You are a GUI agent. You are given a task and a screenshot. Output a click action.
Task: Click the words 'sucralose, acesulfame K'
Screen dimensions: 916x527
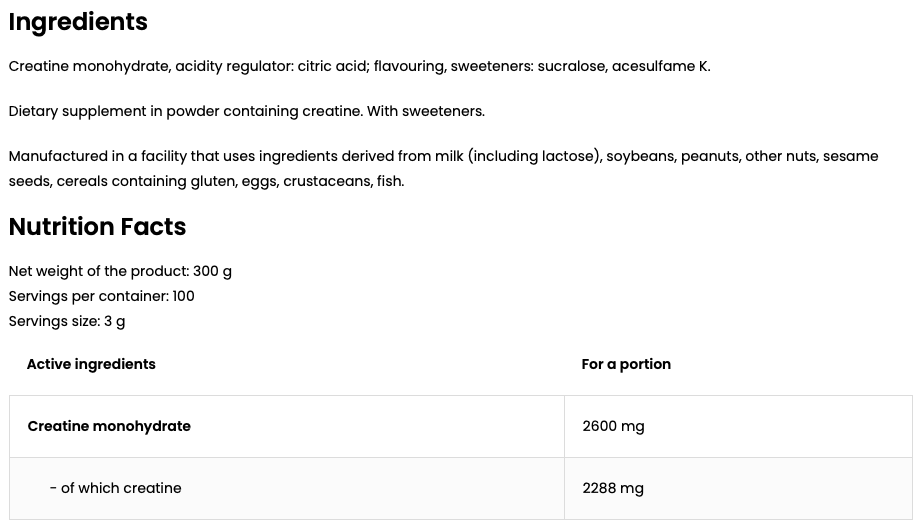[x=622, y=67]
